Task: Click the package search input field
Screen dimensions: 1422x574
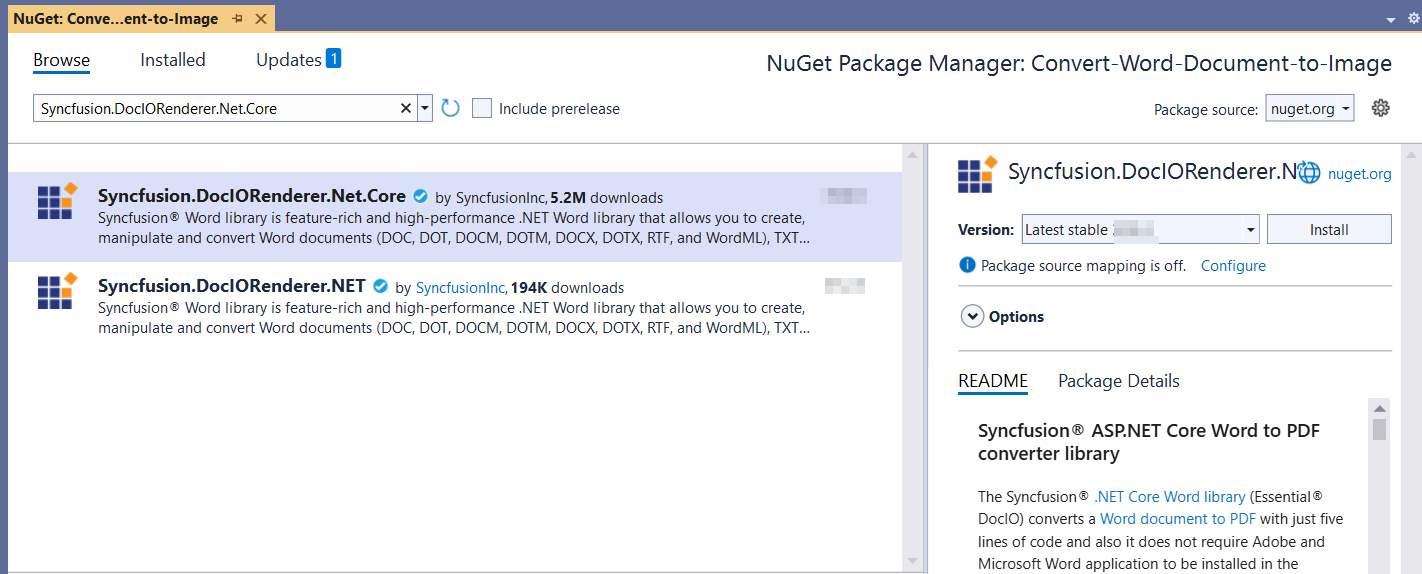Action: 215,108
